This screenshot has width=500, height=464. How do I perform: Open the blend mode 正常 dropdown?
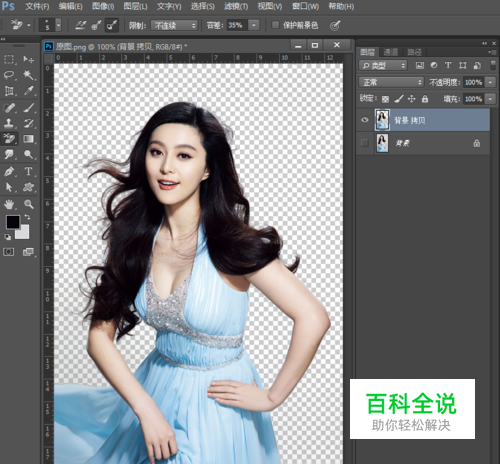391,82
